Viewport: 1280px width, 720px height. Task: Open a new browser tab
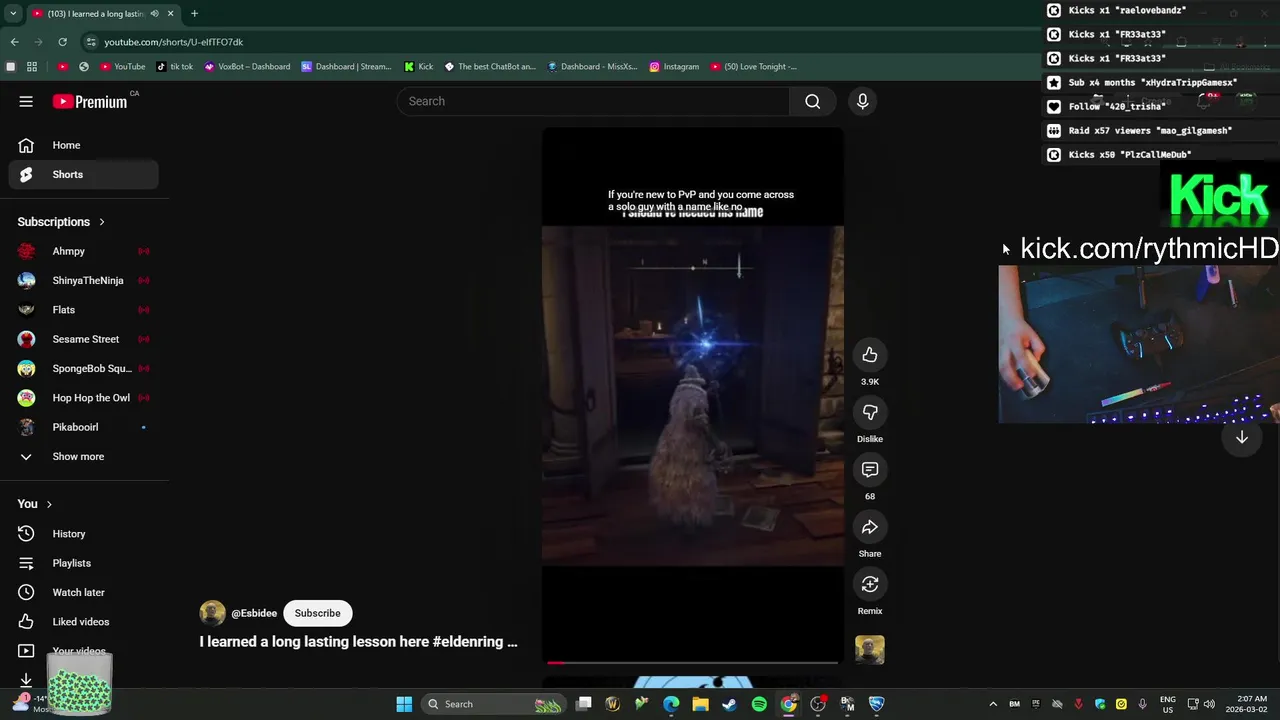click(x=194, y=14)
